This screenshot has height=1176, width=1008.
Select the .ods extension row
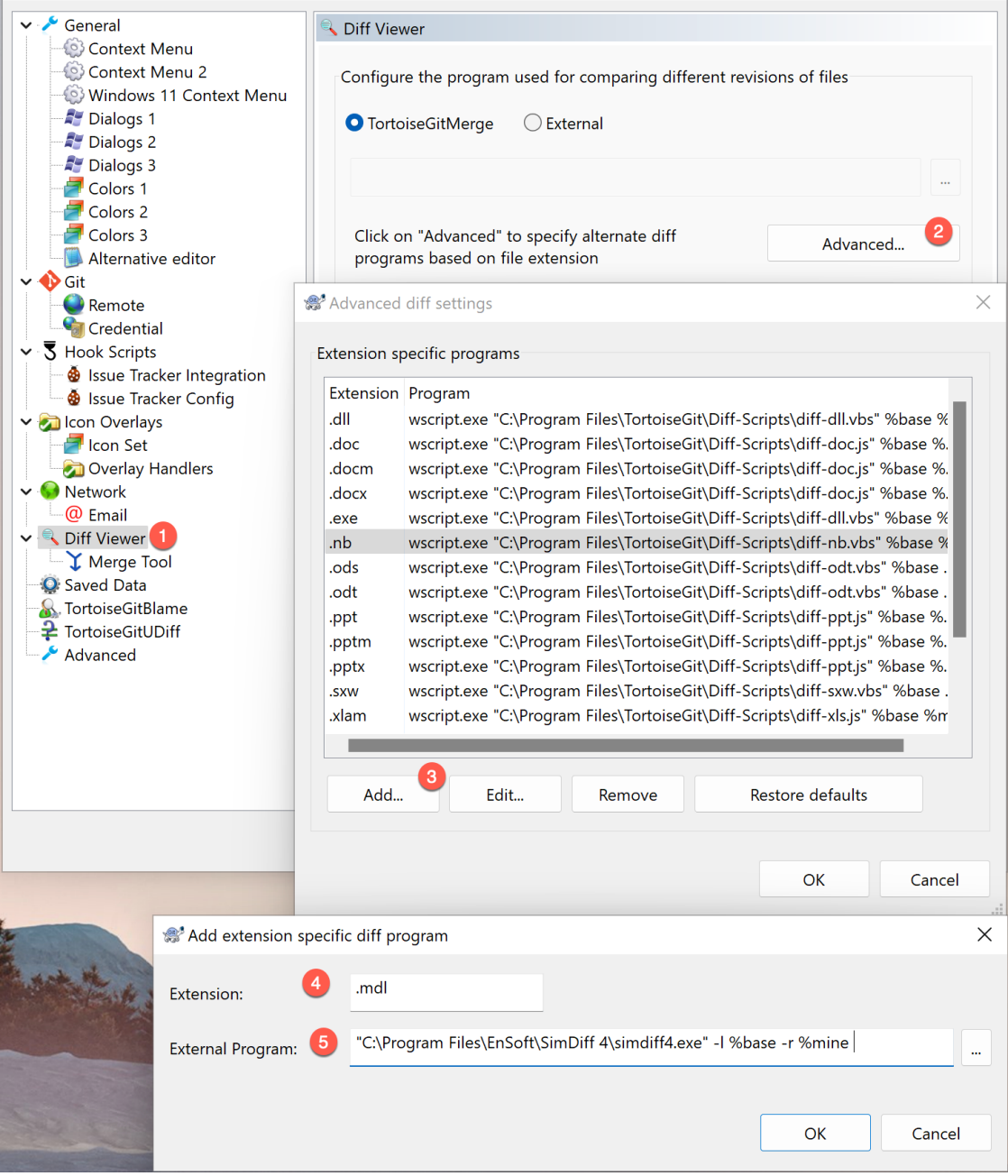pos(637,567)
